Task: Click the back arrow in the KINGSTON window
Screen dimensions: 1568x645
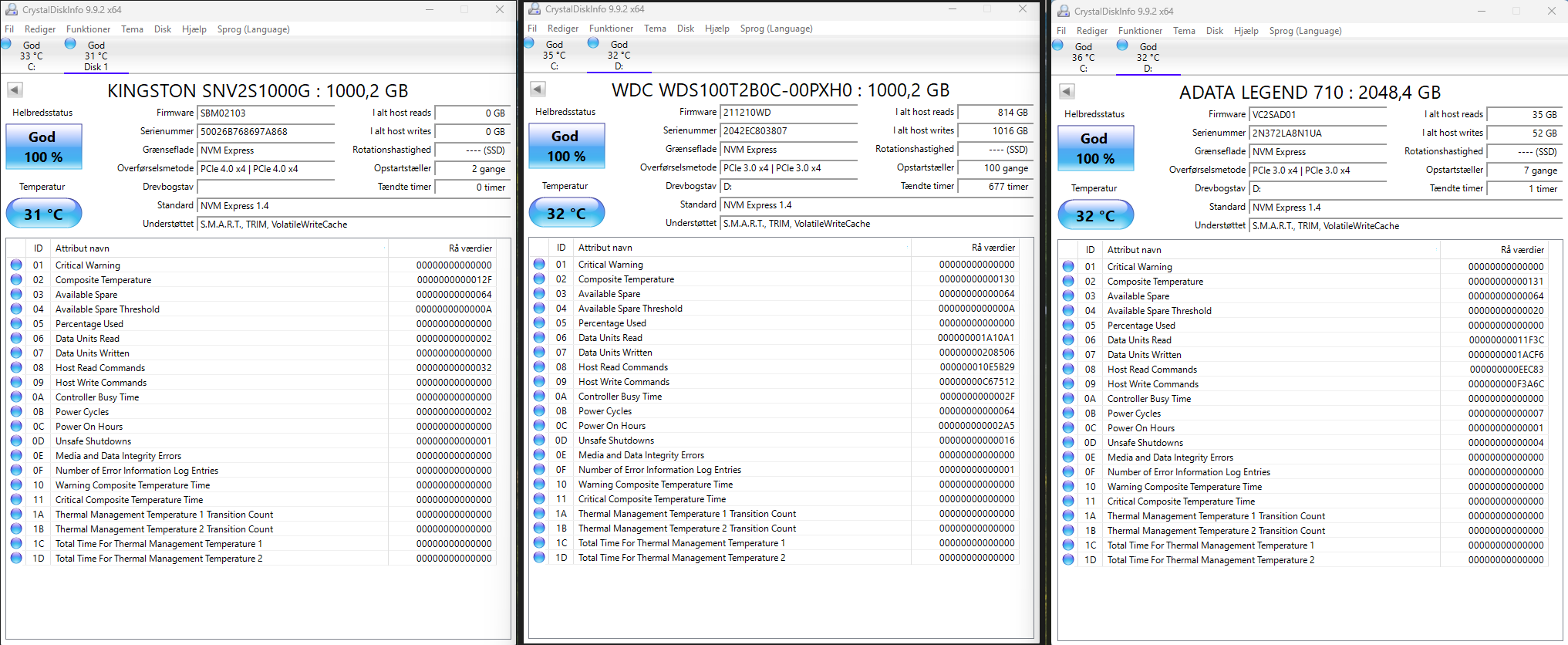Action: [15, 89]
